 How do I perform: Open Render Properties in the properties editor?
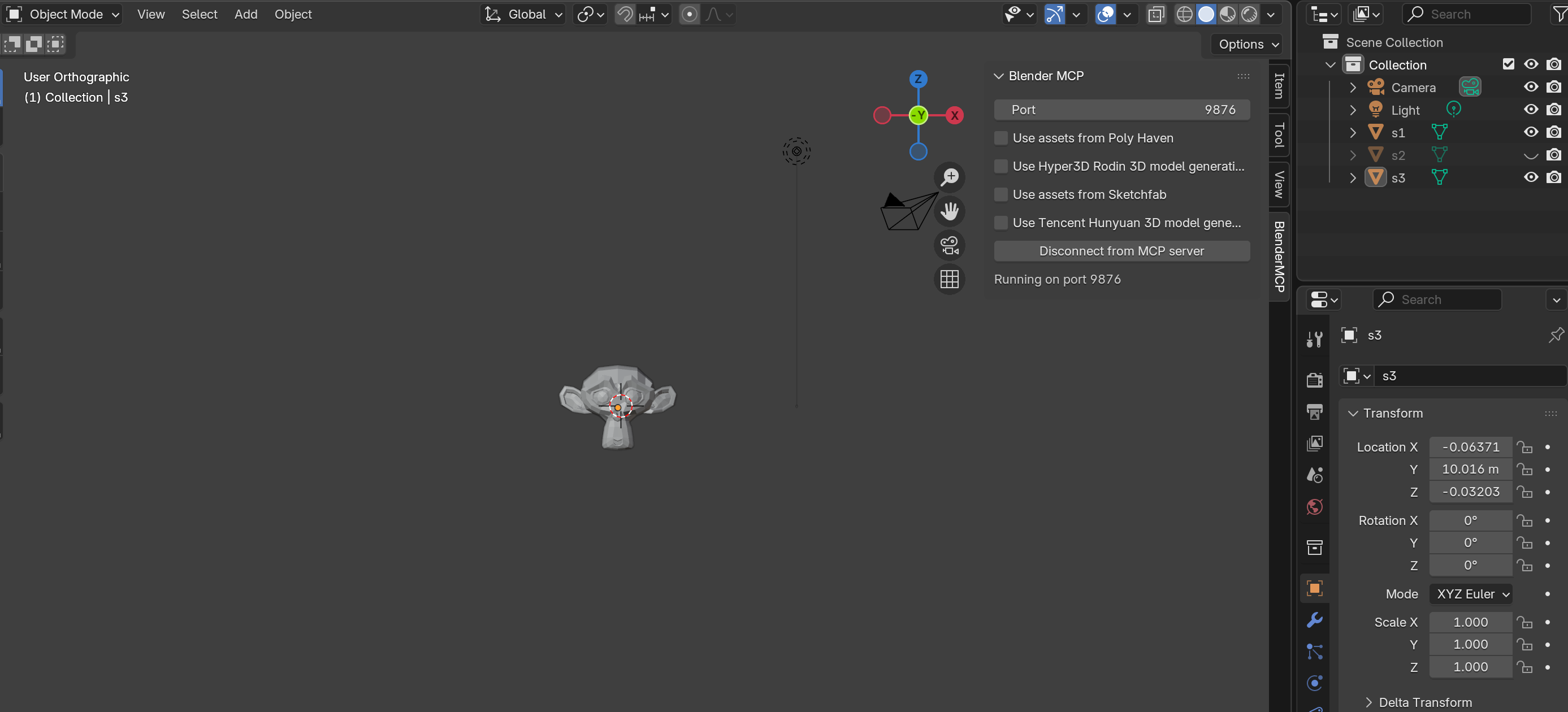pyautogui.click(x=1314, y=379)
